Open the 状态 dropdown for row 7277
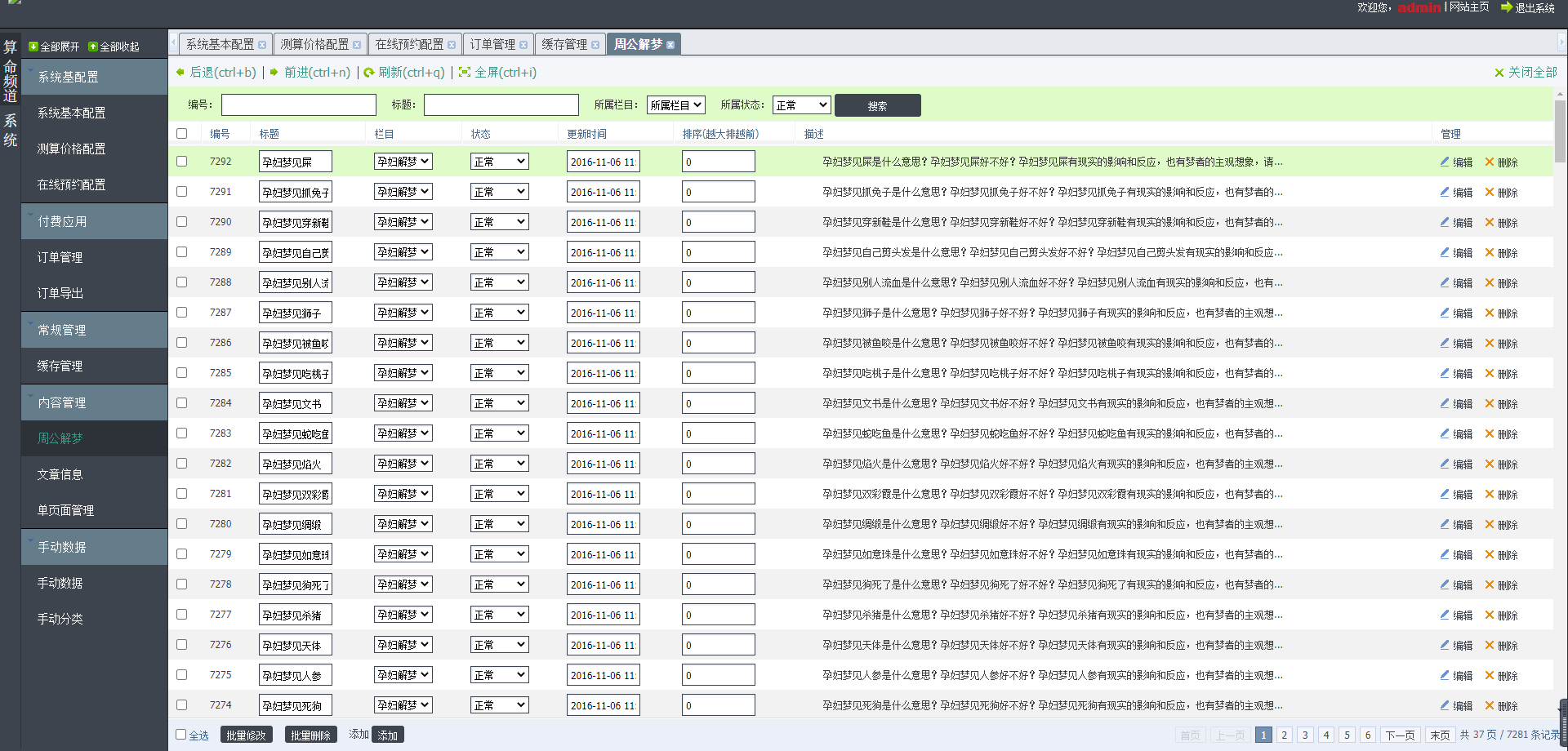Image resolution: width=1568 pixels, height=751 pixels. pos(500,615)
